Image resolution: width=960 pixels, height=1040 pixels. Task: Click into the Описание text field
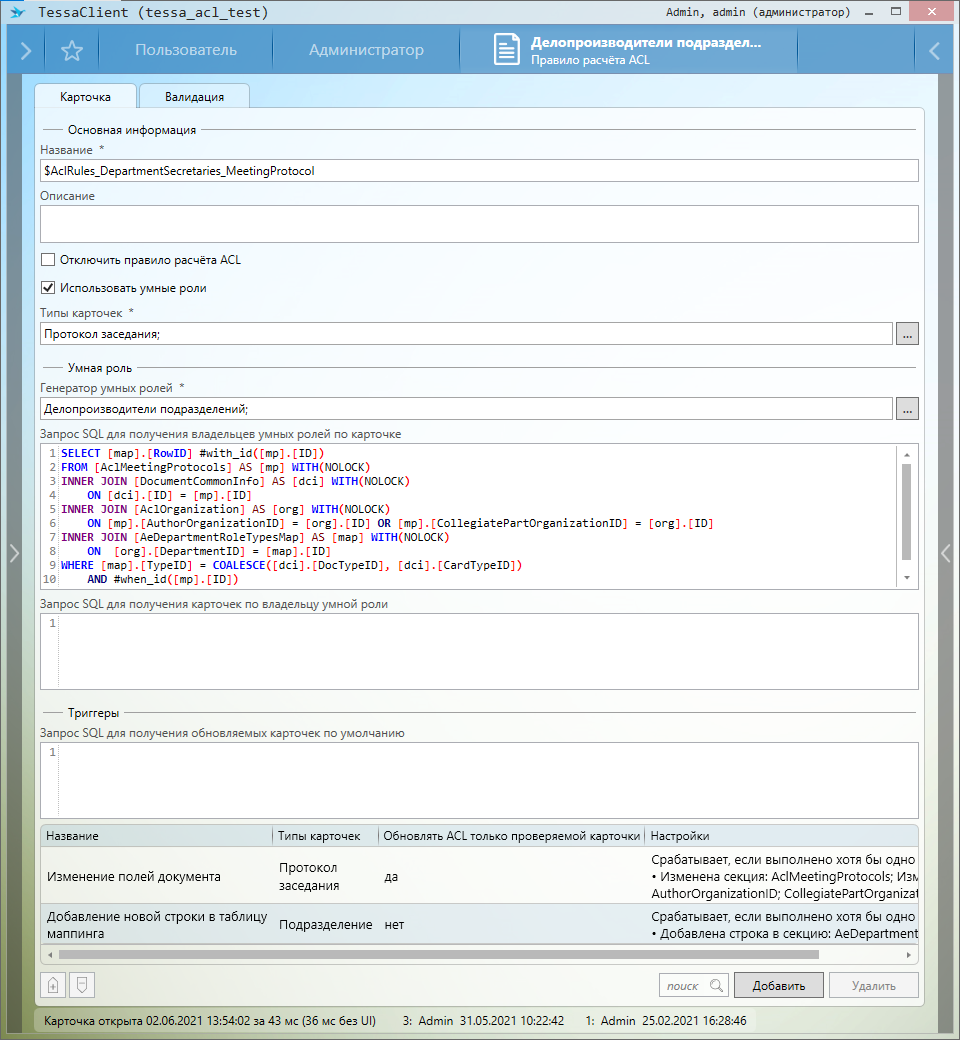tap(479, 224)
